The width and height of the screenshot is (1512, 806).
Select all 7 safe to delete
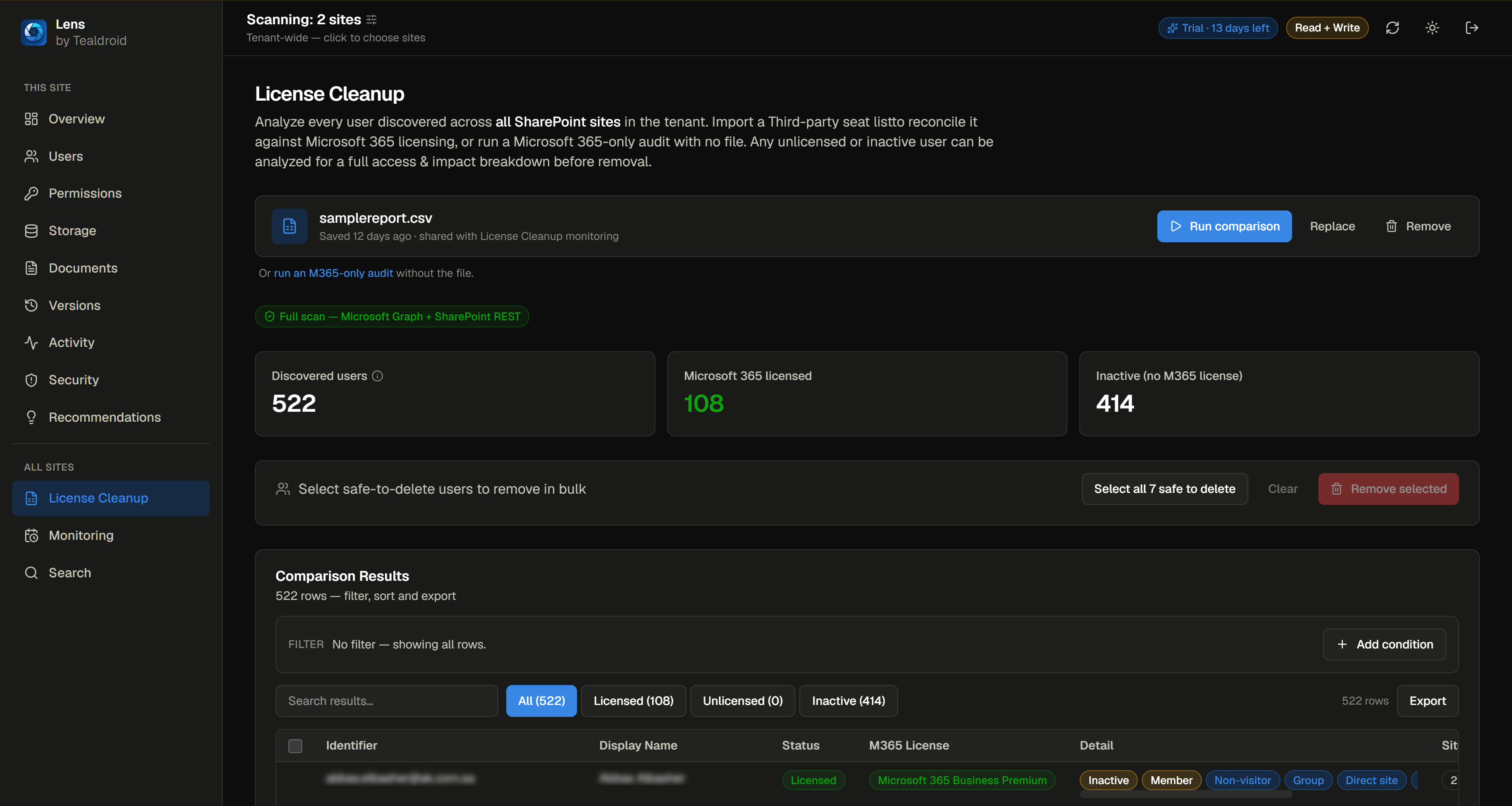click(1164, 489)
